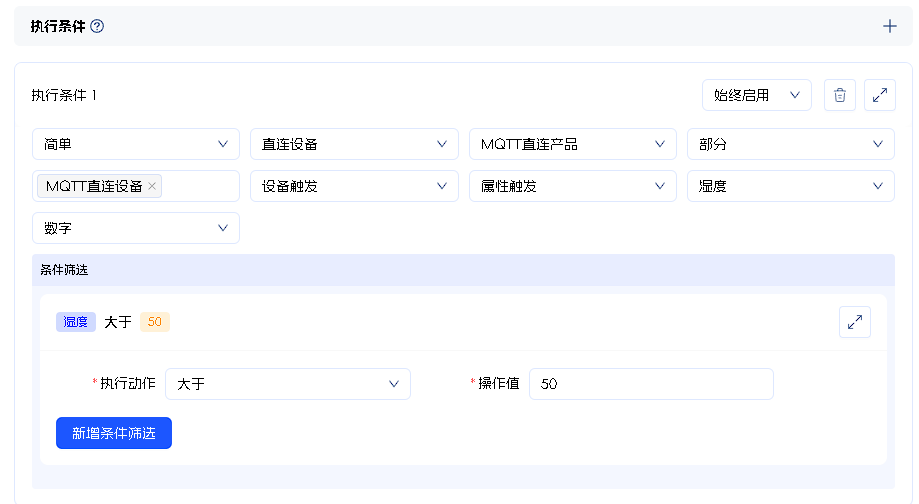Open the MQTT直连产品 product dropdown
This screenshot has width=919, height=504.
point(572,144)
